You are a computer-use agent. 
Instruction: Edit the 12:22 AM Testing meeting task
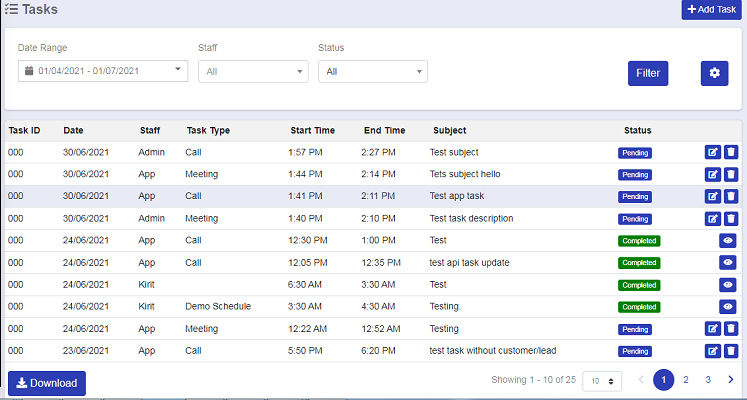click(713, 328)
